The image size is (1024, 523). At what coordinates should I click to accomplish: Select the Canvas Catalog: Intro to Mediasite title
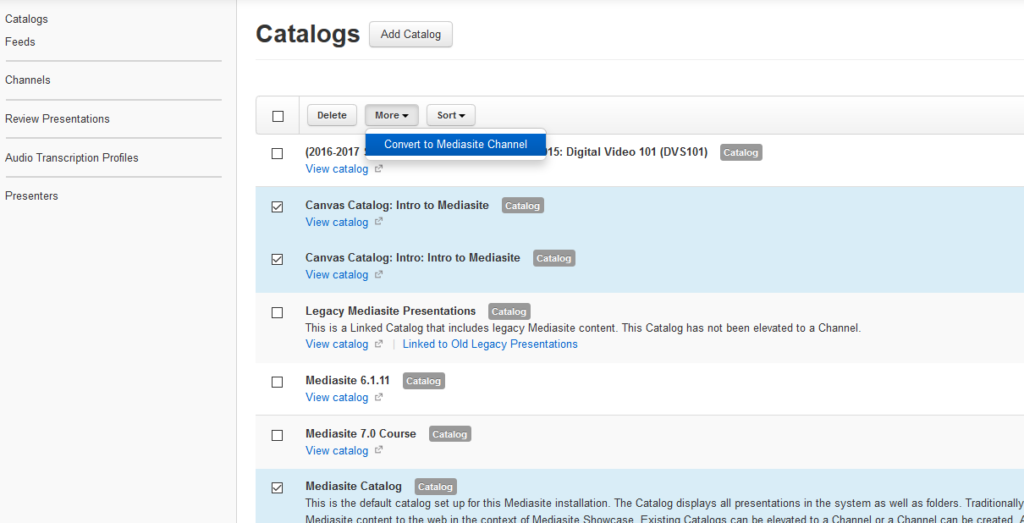coord(397,205)
